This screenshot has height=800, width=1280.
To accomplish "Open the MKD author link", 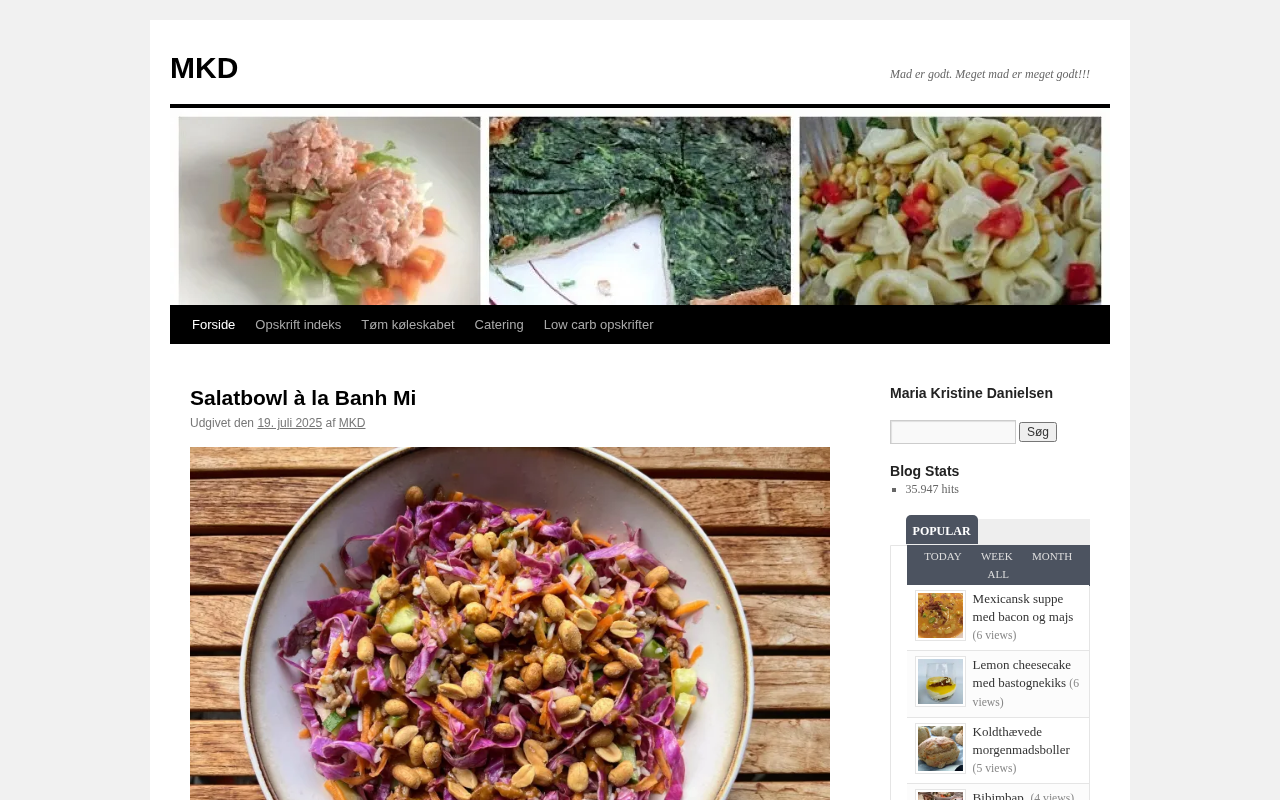I will click(x=352, y=423).
